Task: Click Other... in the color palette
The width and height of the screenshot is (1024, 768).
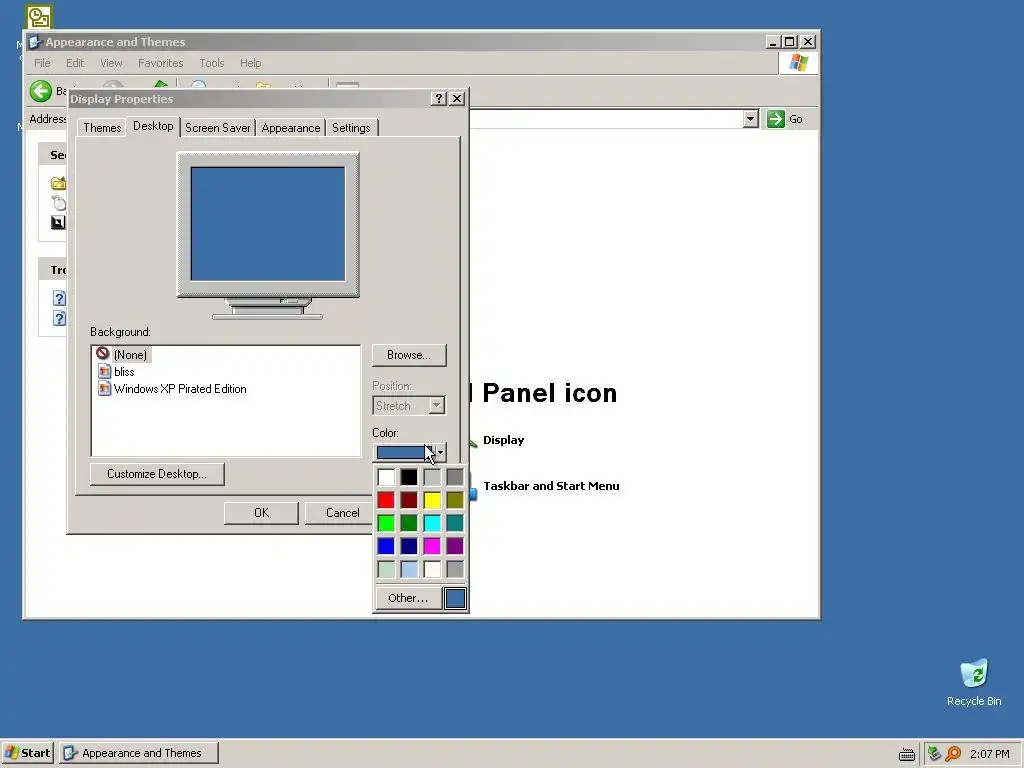Action: 408,598
